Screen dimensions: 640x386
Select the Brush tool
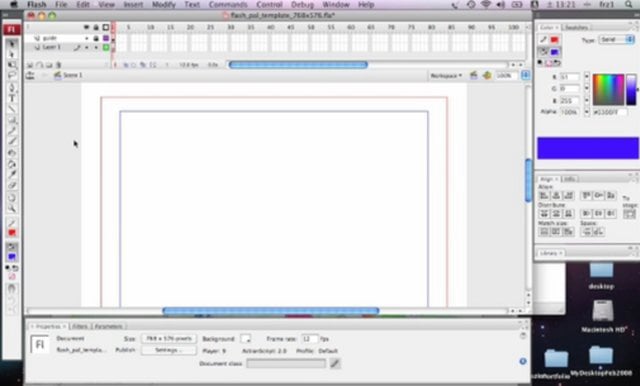12,142
